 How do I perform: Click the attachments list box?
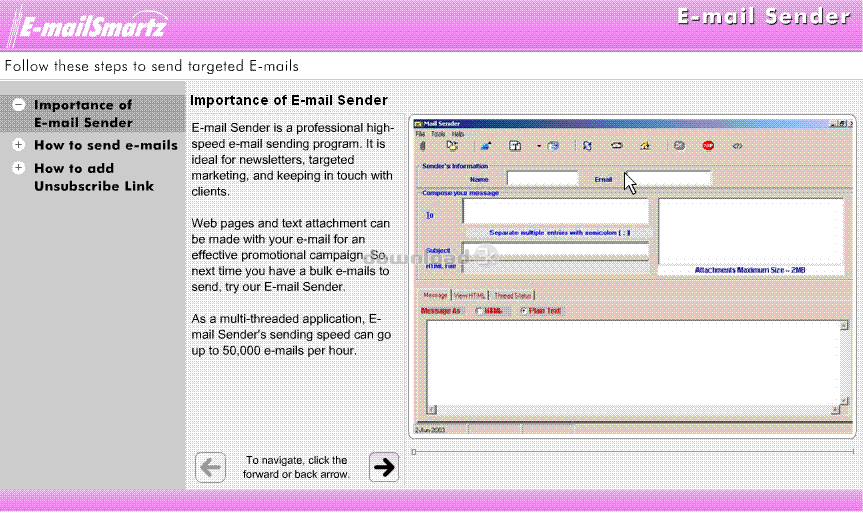(x=751, y=232)
